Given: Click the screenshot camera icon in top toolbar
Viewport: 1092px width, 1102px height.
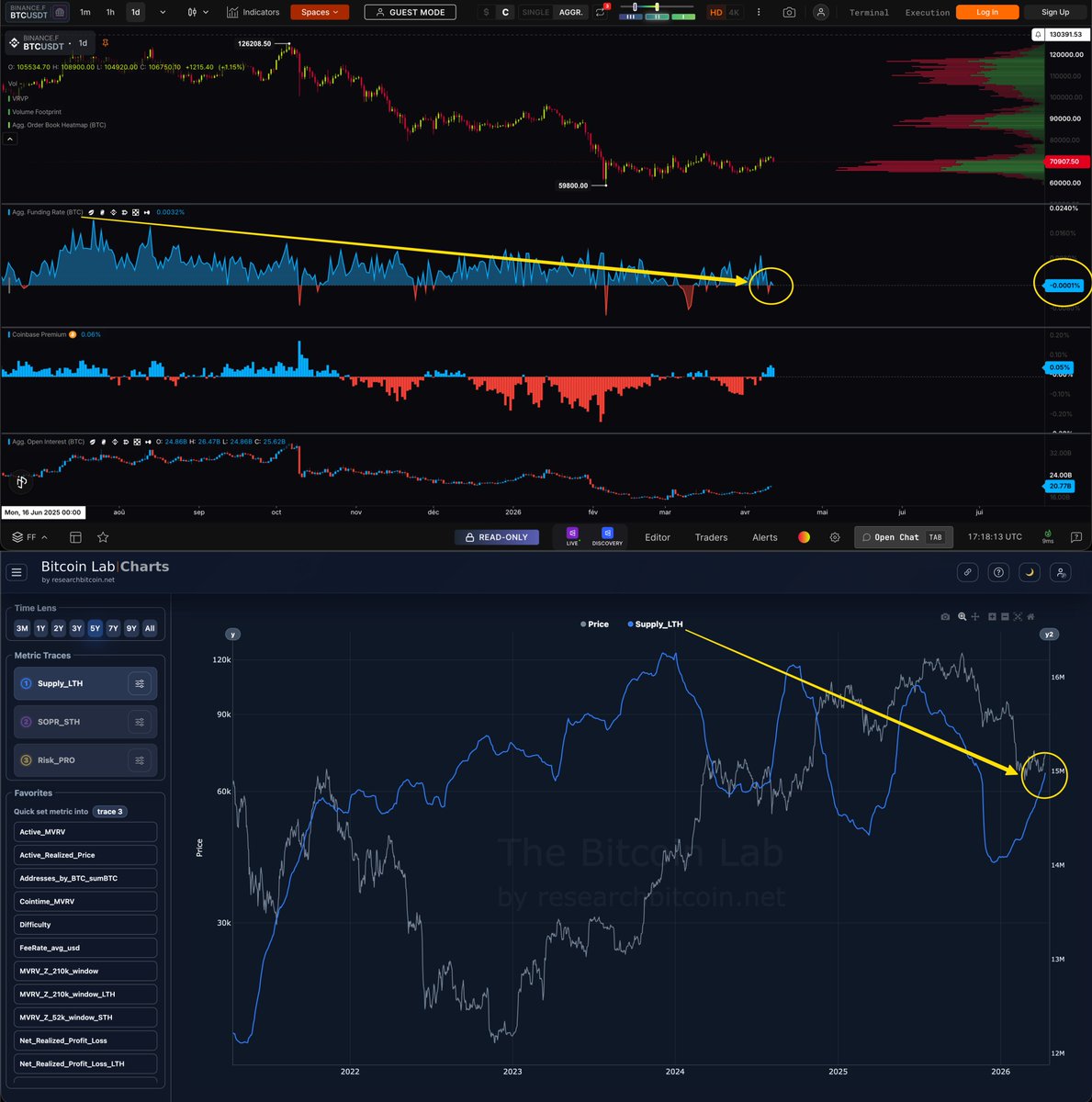Looking at the screenshot, I should [789, 12].
